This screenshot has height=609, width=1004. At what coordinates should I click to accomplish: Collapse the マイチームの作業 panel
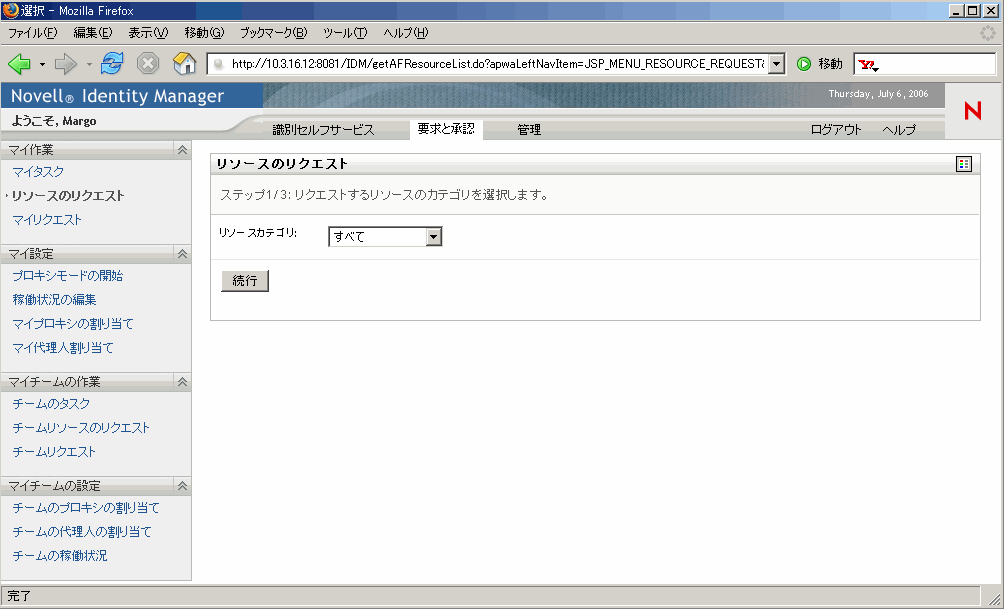tap(180, 381)
